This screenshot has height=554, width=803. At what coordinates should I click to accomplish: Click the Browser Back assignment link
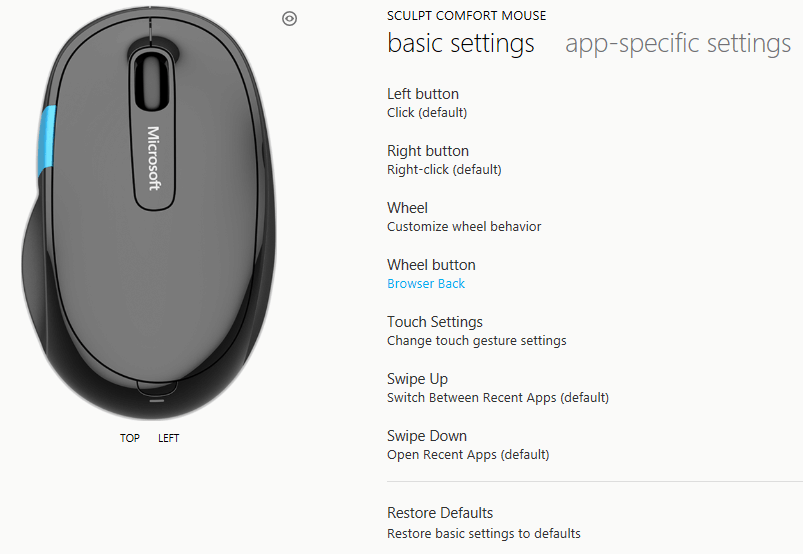pyautogui.click(x=426, y=284)
